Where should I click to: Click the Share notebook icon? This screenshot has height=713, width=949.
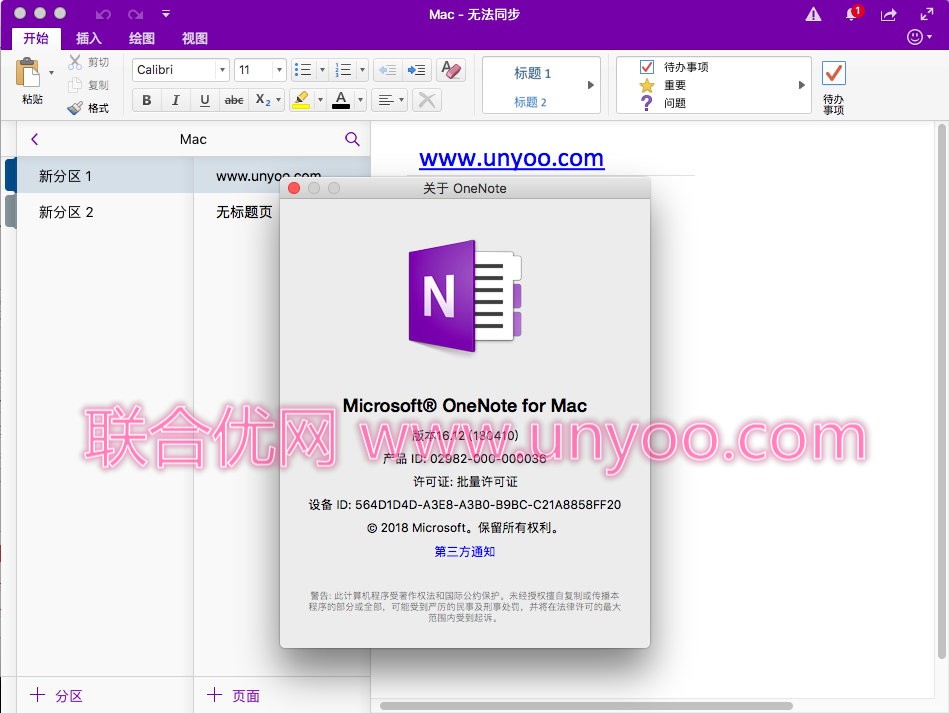click(888, 15)
